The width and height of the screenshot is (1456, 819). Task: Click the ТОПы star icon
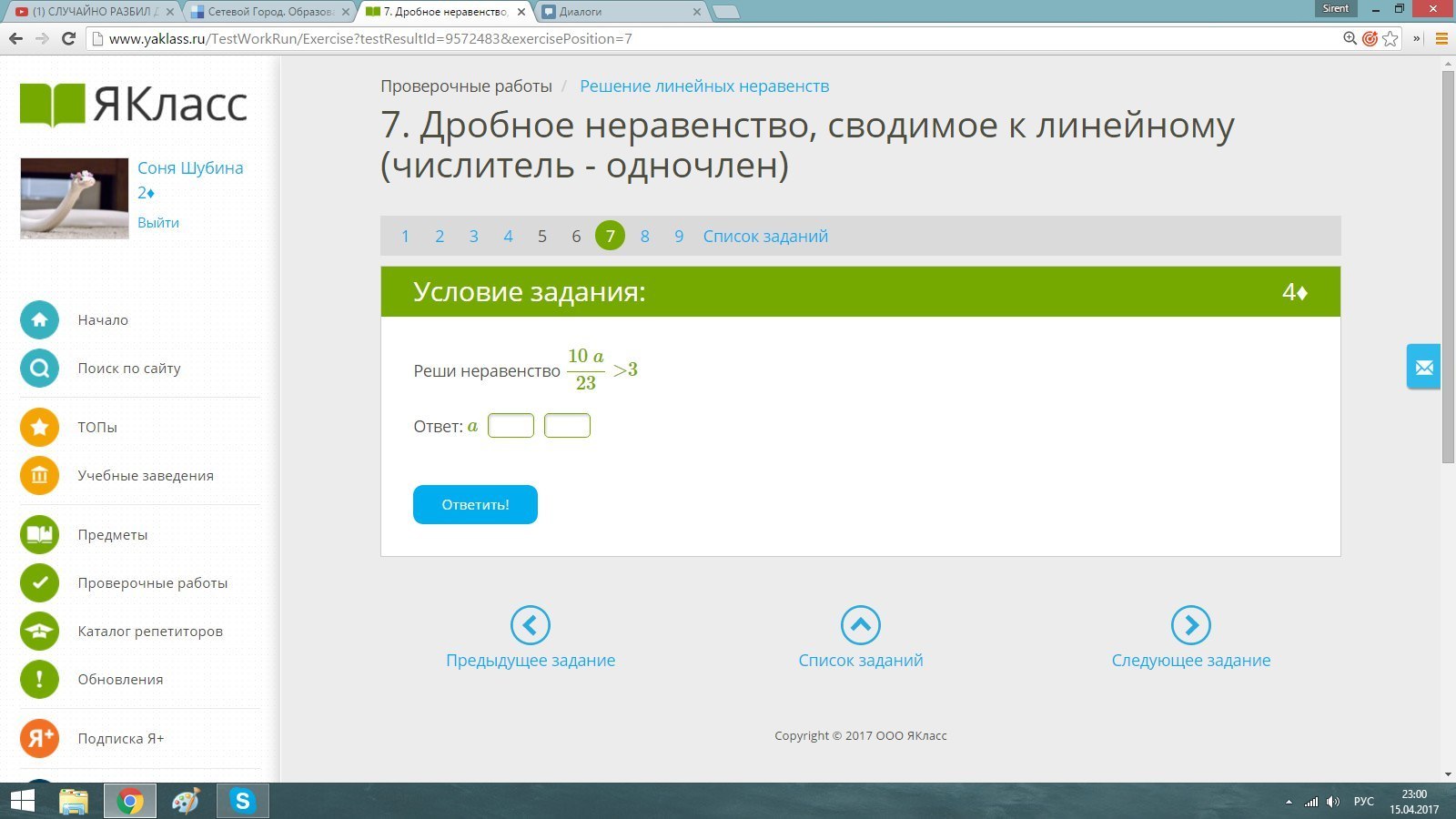click(x=39, y=427)
